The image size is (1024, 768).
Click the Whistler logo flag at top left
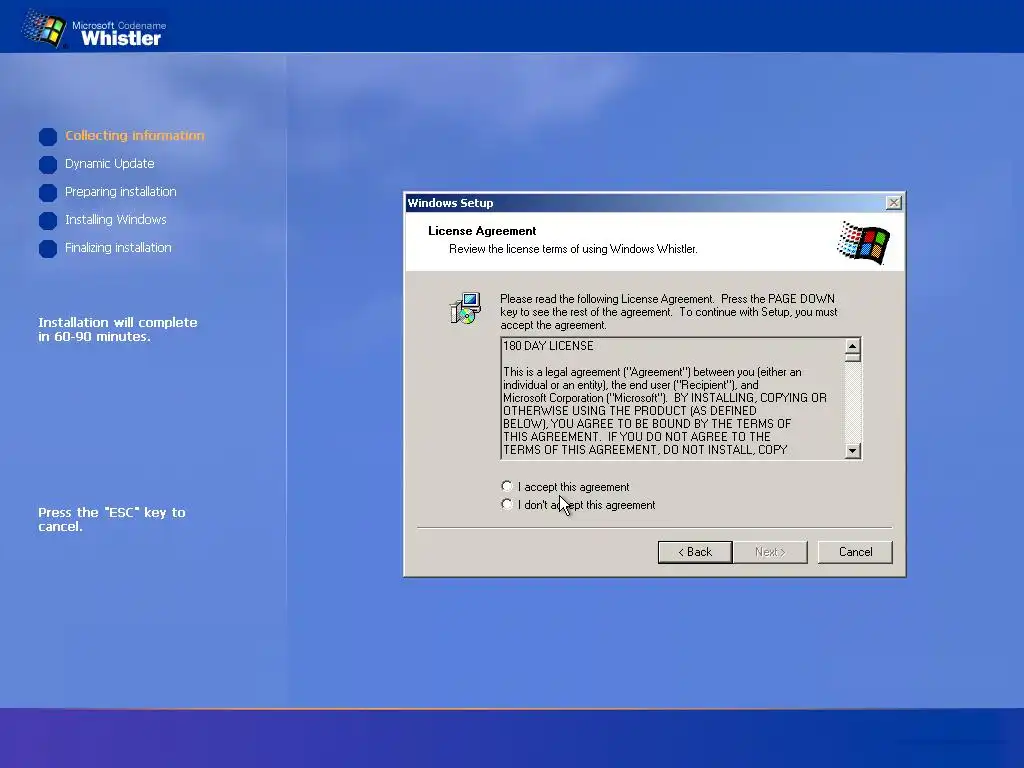coord(44,29)
